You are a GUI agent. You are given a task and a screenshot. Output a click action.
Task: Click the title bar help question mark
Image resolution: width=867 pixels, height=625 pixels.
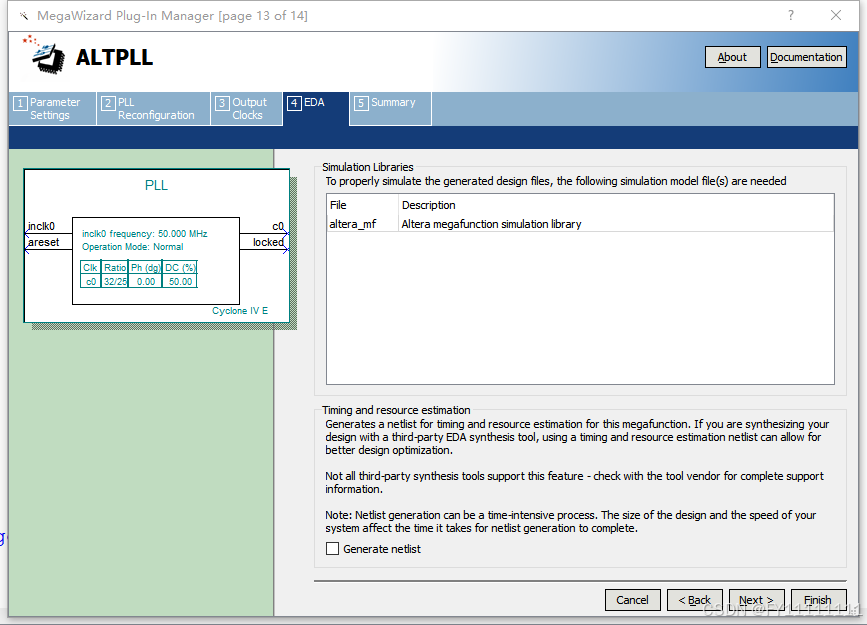(x=791, y=15)
